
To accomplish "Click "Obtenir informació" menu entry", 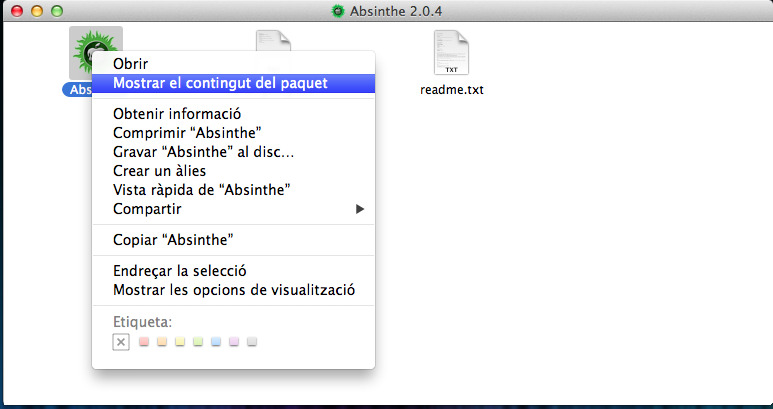I will point(177,114).
